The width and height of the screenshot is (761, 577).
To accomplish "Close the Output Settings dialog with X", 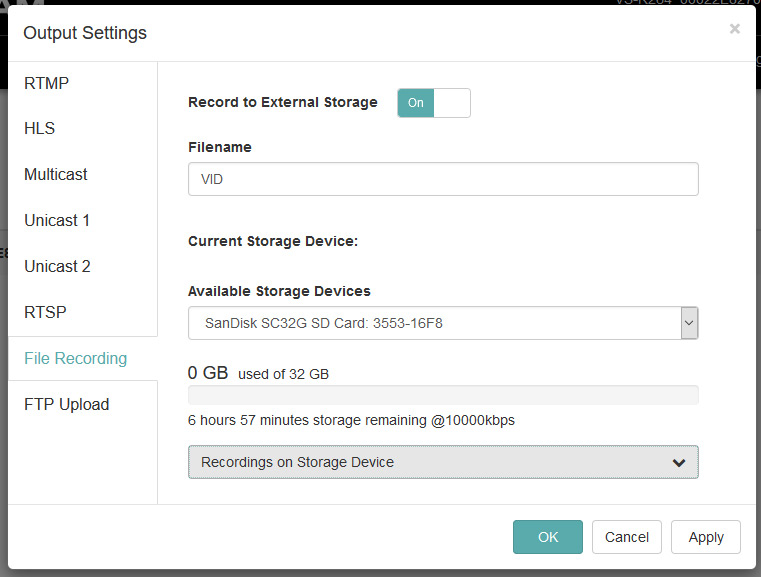I will coord(735,30).
